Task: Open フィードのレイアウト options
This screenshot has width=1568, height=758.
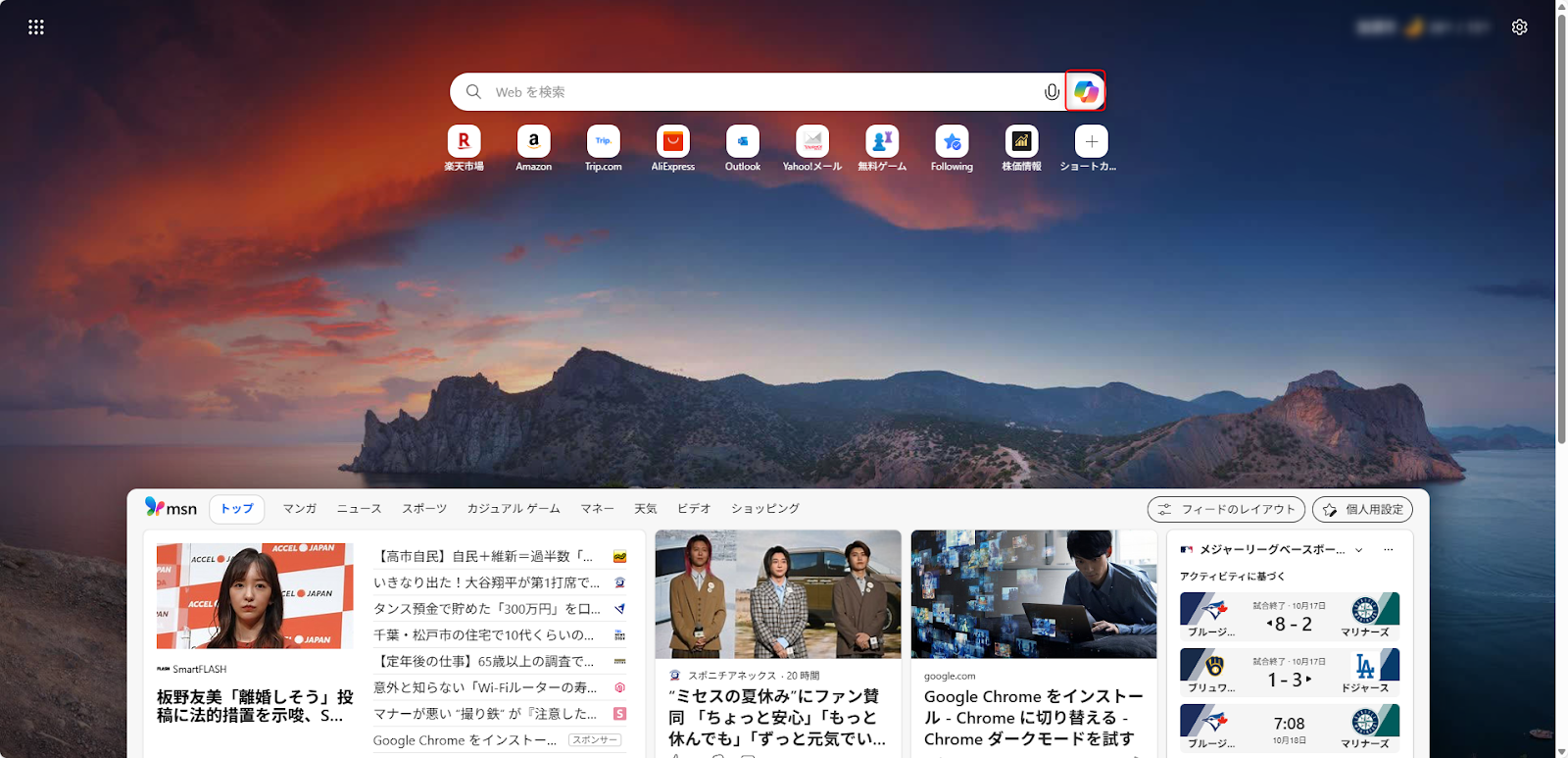Action: [x=1226, y=510]
